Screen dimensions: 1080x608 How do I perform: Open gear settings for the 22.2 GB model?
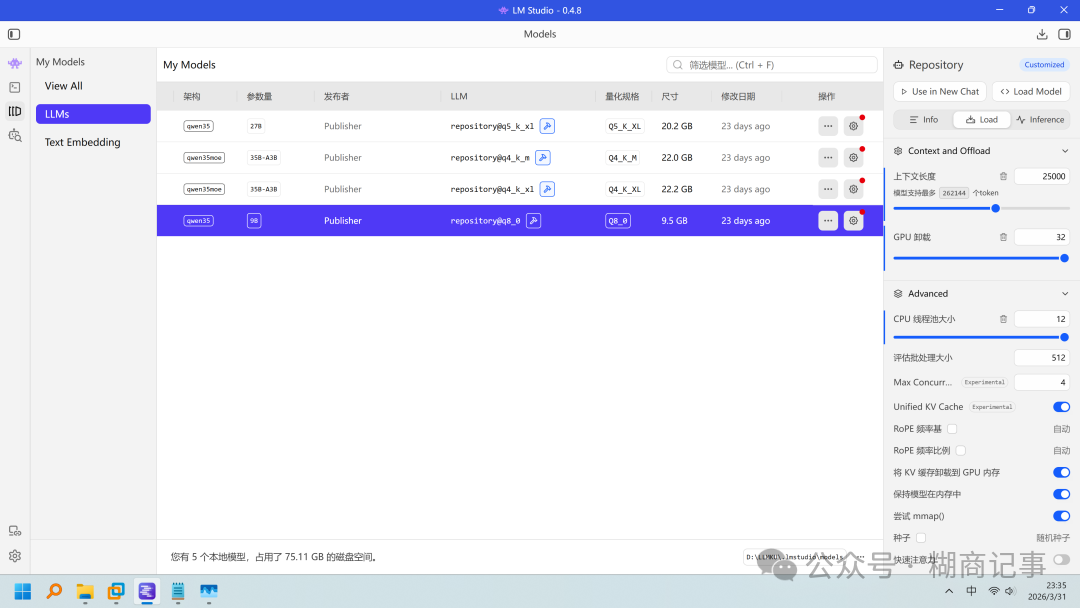(853, 189)
